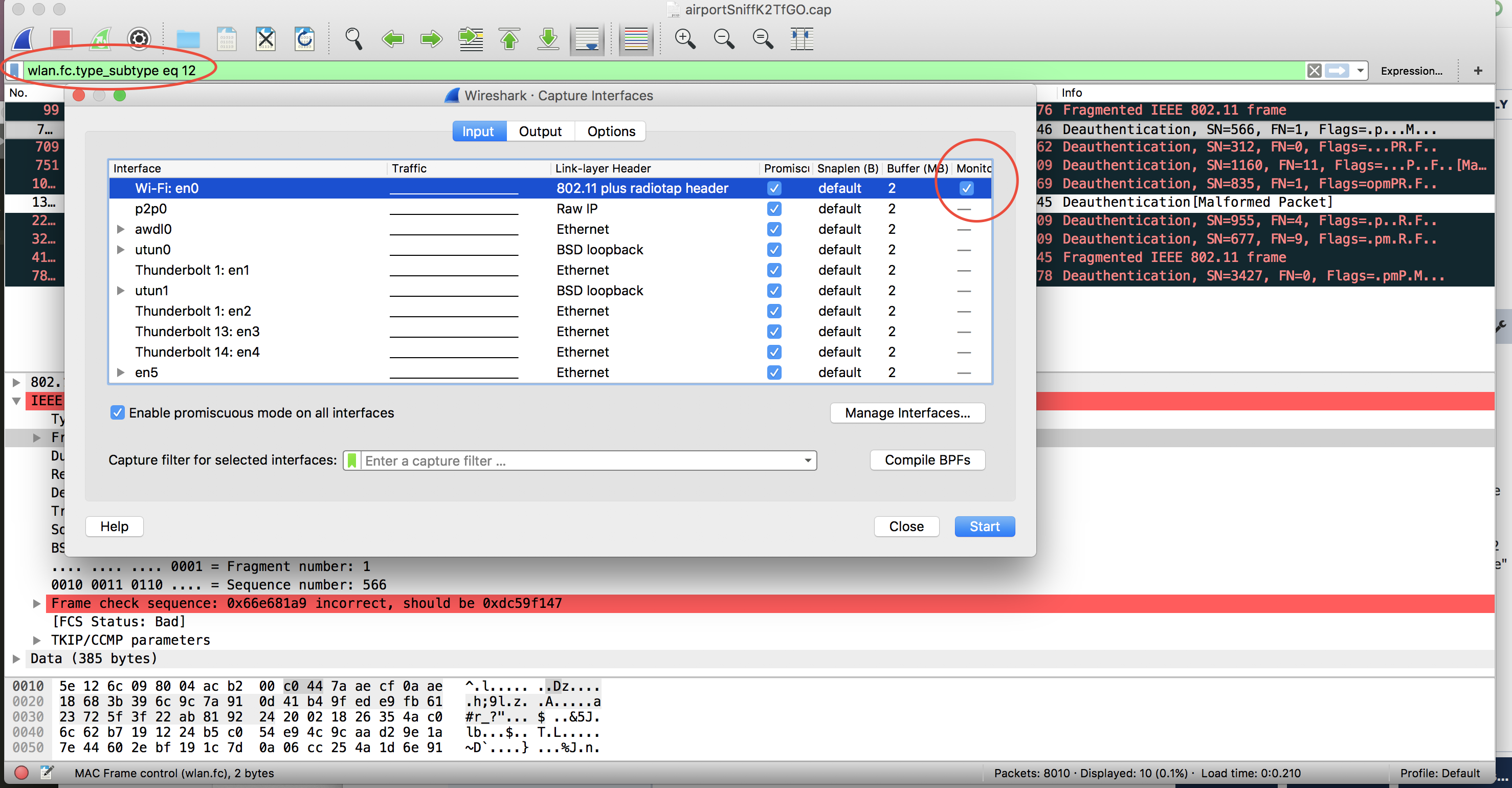1512x788 pixels.
Task: Open expert information red circle in status bar
Action: [x=21, y=773]
